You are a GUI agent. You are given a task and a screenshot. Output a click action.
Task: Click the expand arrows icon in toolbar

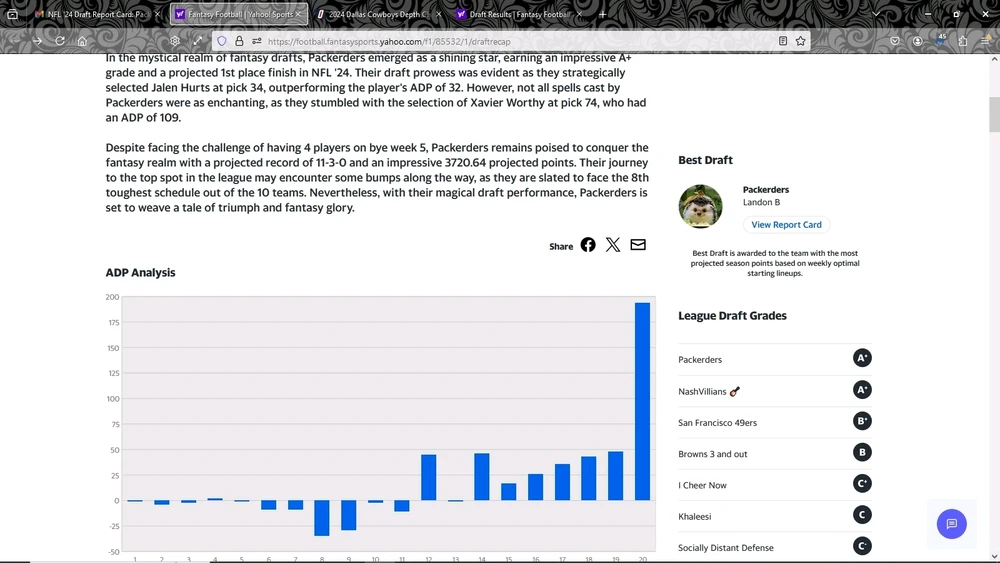[x=198, y=41]
